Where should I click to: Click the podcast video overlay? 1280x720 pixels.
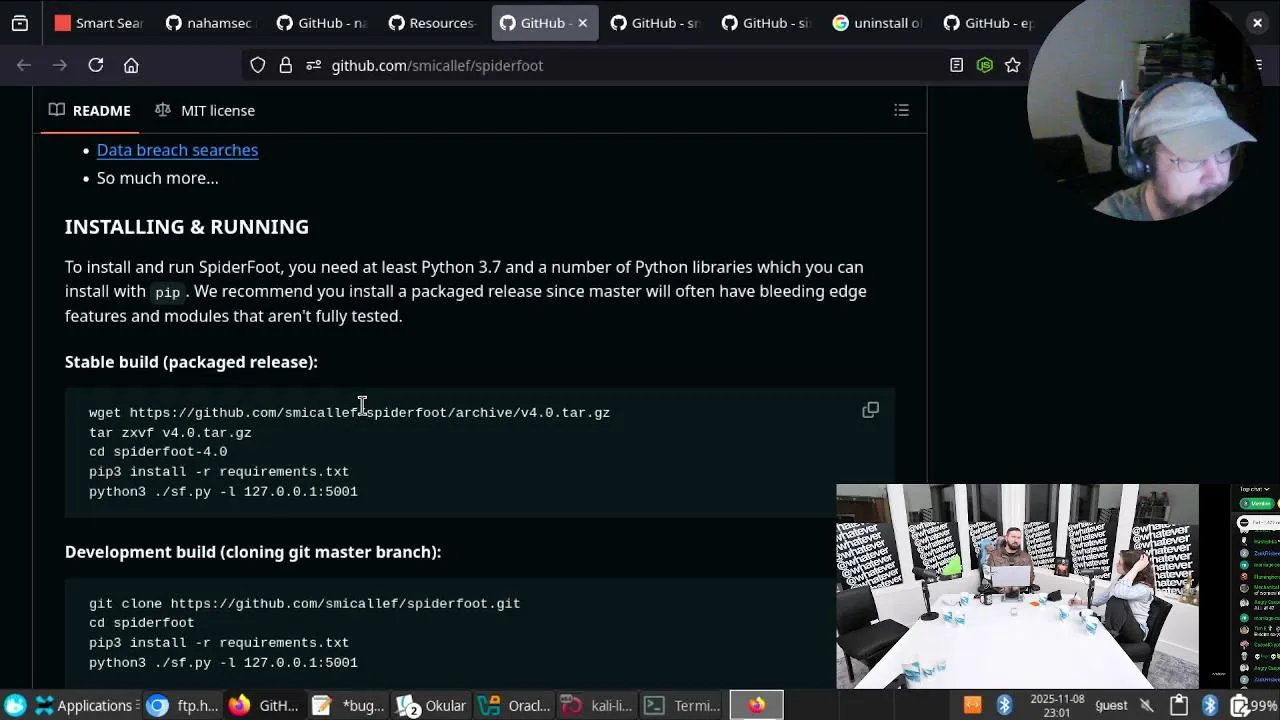1017,586
